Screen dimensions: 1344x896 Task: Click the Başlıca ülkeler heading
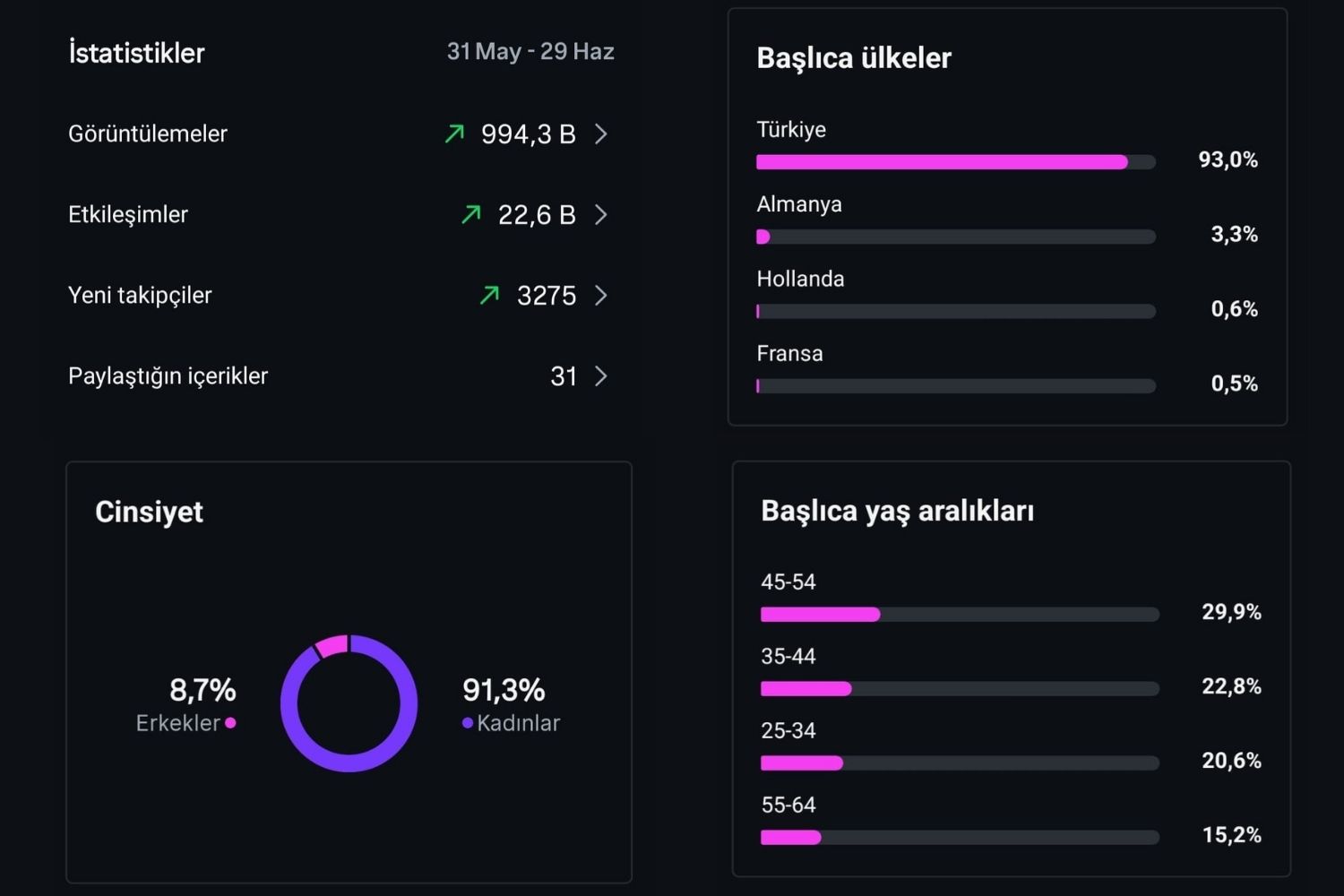click(854, 58)
